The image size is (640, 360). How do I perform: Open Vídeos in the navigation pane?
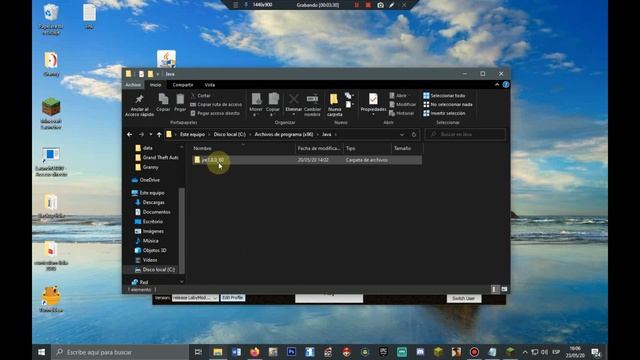coord(146,260)
